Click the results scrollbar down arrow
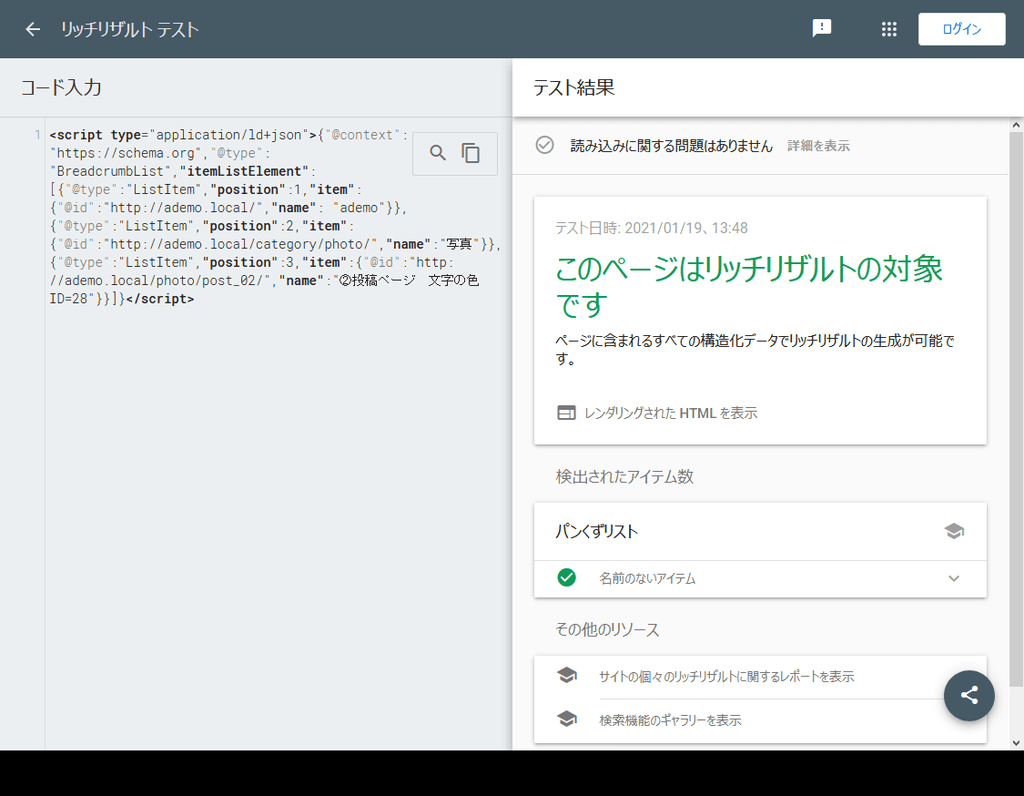Viewport: 1024px width, 796px height. tap(1016, 742)
